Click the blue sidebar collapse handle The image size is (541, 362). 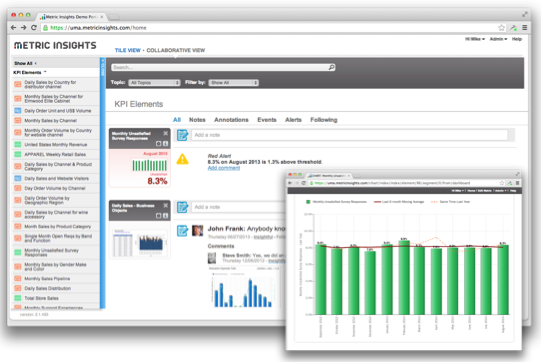point(102,183)
